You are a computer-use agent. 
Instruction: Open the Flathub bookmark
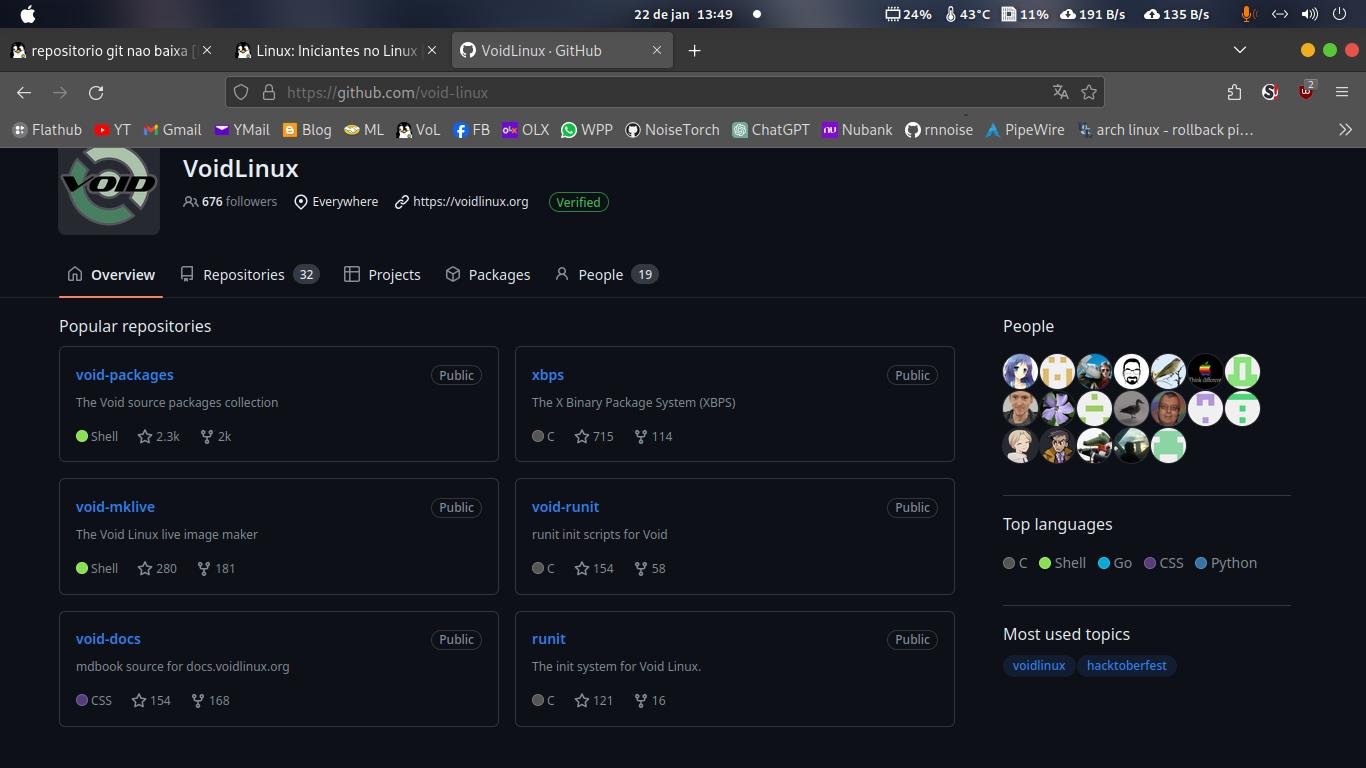click(x=47, y=130)
